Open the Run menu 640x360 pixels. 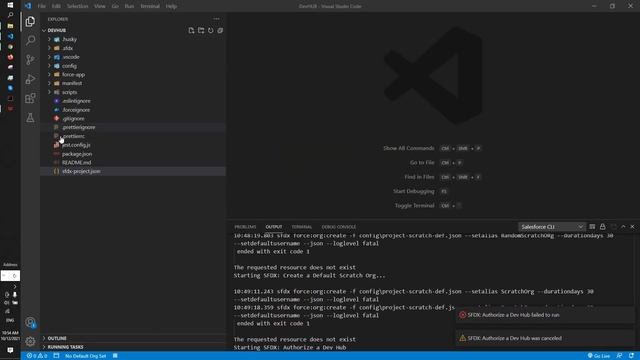(x=129, y=6)
